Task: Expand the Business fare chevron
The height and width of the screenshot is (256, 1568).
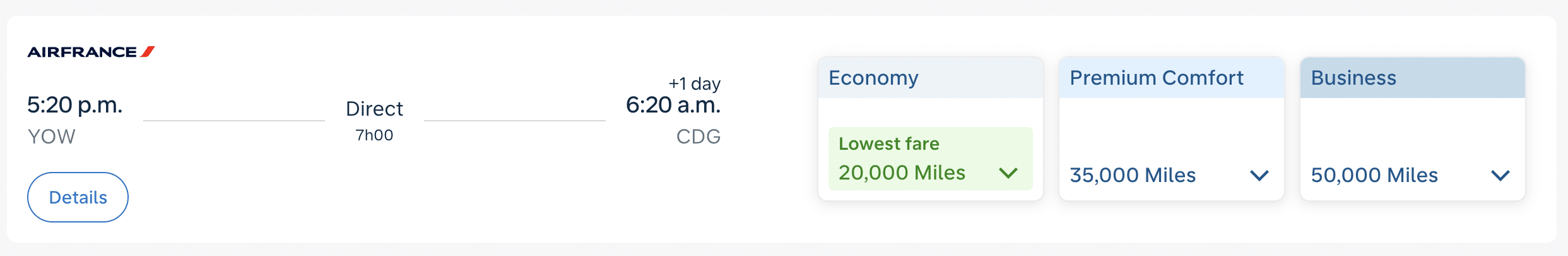Action: coord(1500,175)
